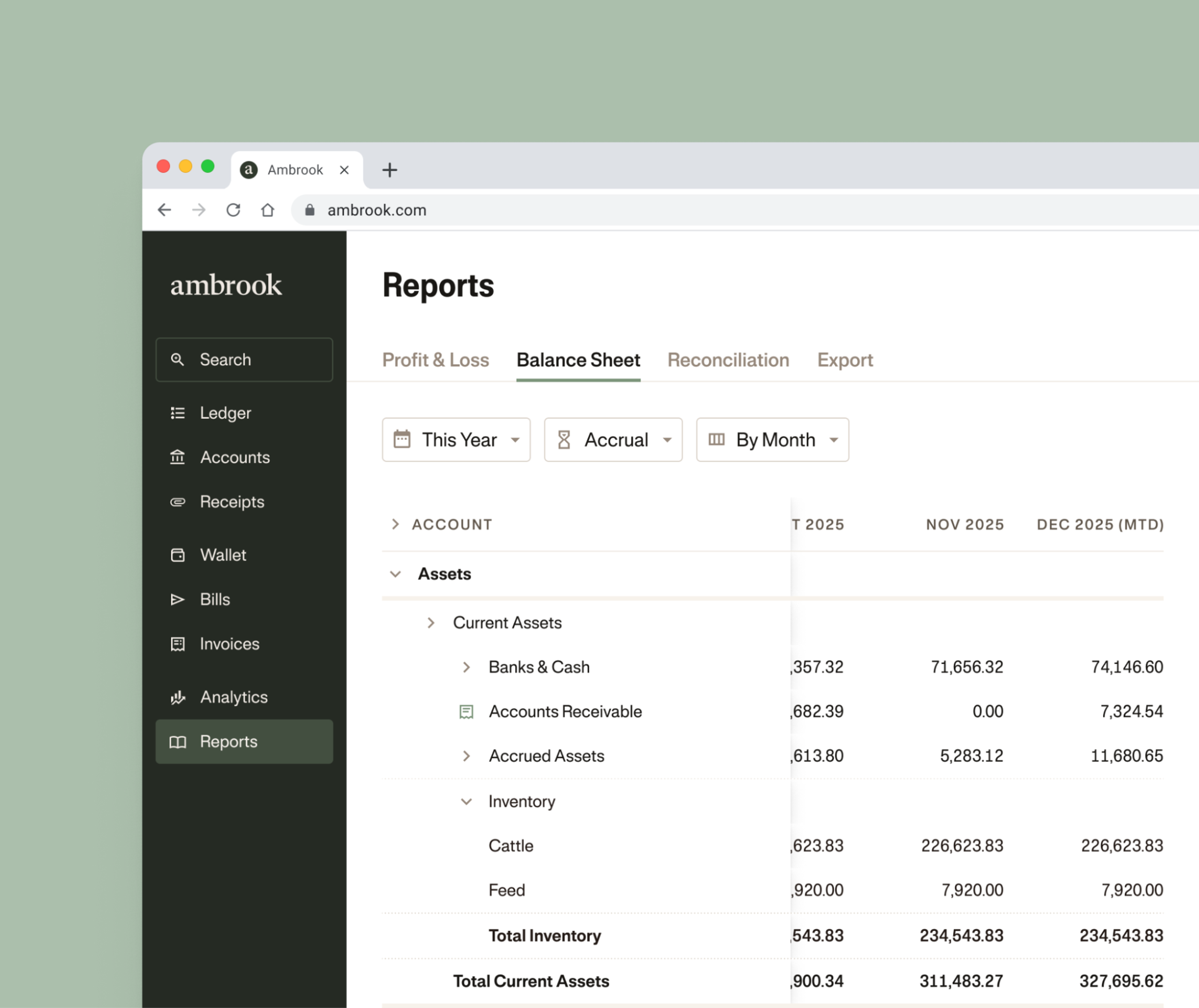Navigate to Bills in sidebar
The image size is (1199, 1008).
(214, 599)
